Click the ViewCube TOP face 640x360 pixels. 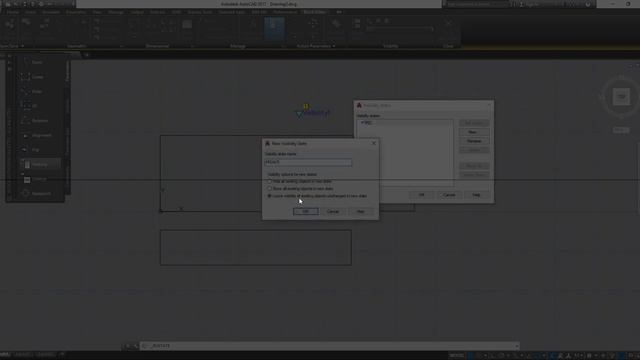click(x=621, y=97)
